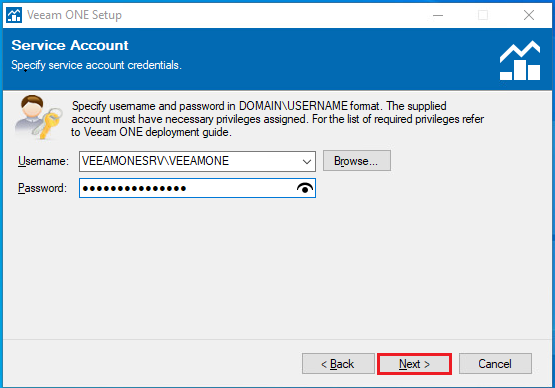Click the Service Account heading
This screenshot has height=388, width=555.
70,45
